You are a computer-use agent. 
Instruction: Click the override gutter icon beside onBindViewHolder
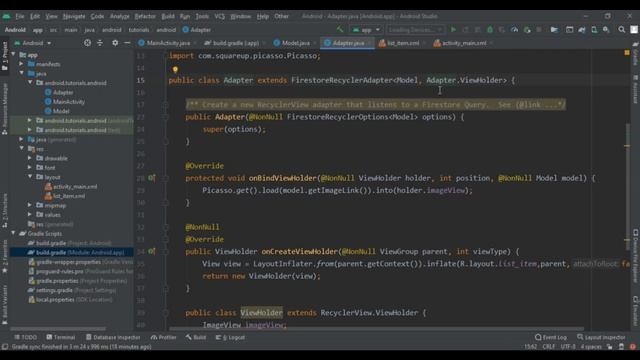[x=151, y=178]
